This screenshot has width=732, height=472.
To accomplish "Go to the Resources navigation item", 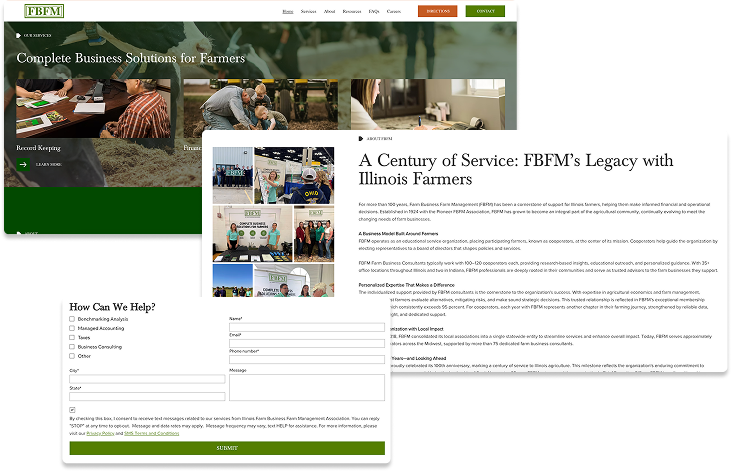I will pos(352,11).
